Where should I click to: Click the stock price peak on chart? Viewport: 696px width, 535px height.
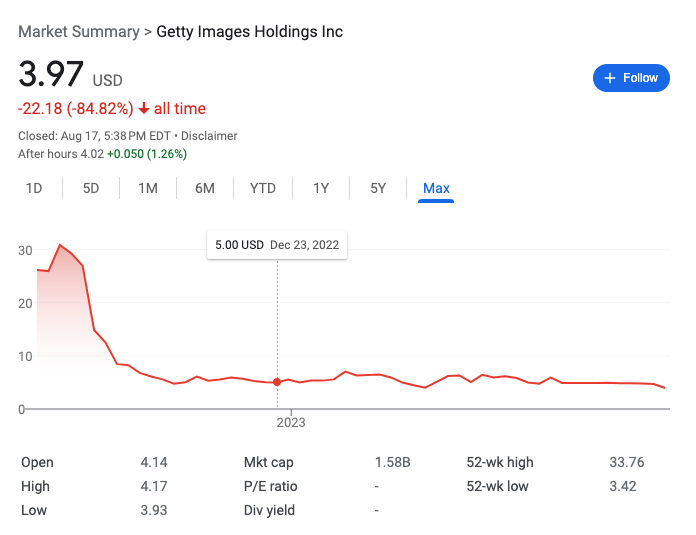[x=60, y=245]
